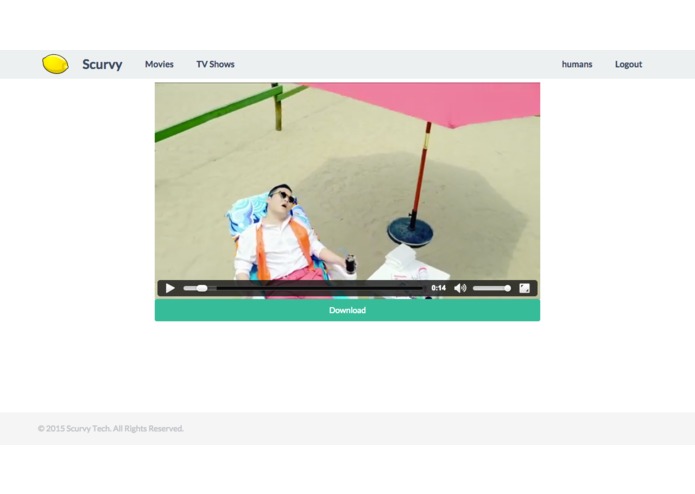Click the © 2015 Scurvy Tech footer text
Image resolution: width=695 pixels, height=494 pixels.
(110, 428)
